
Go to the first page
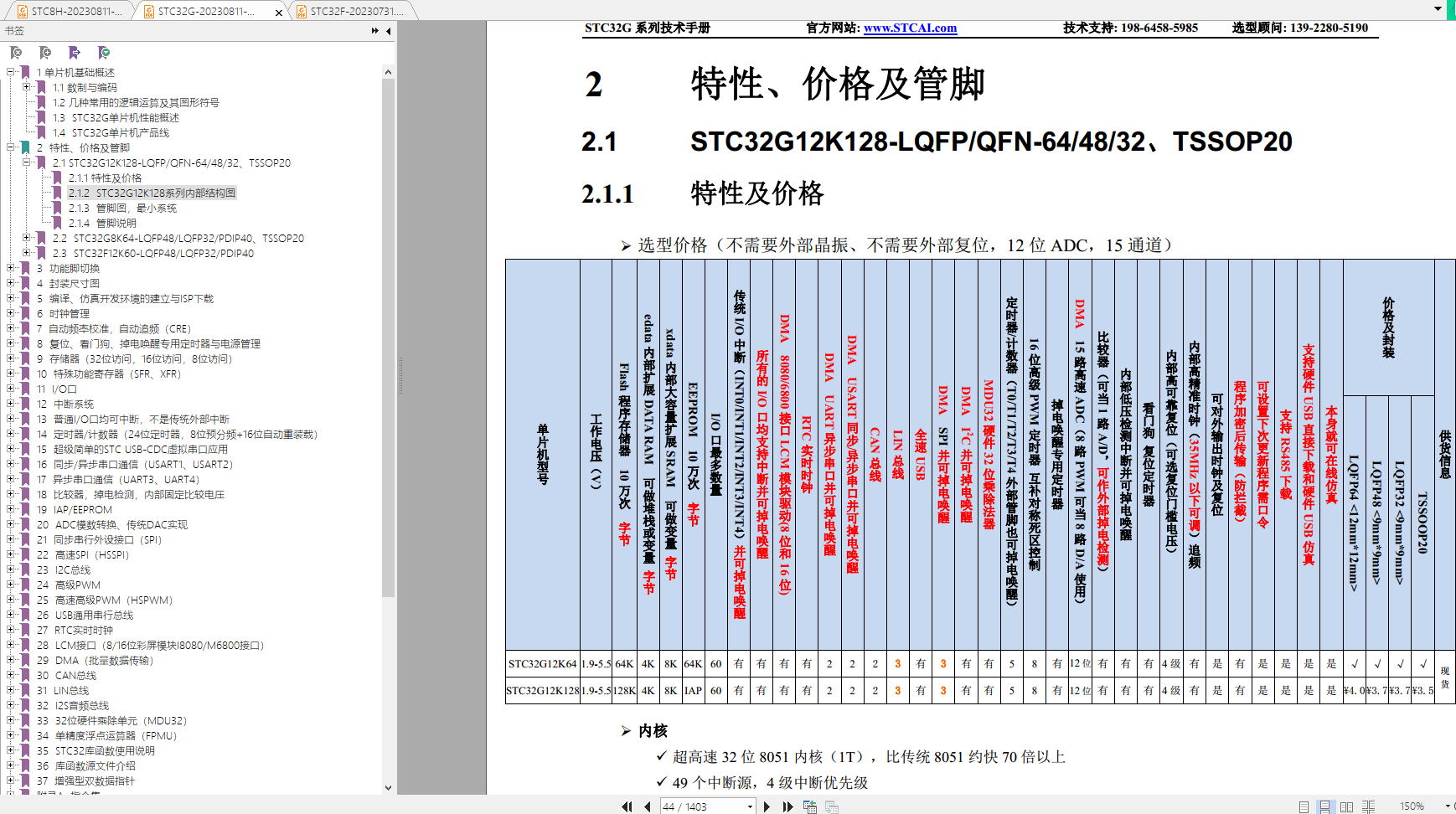pos(627,806)
